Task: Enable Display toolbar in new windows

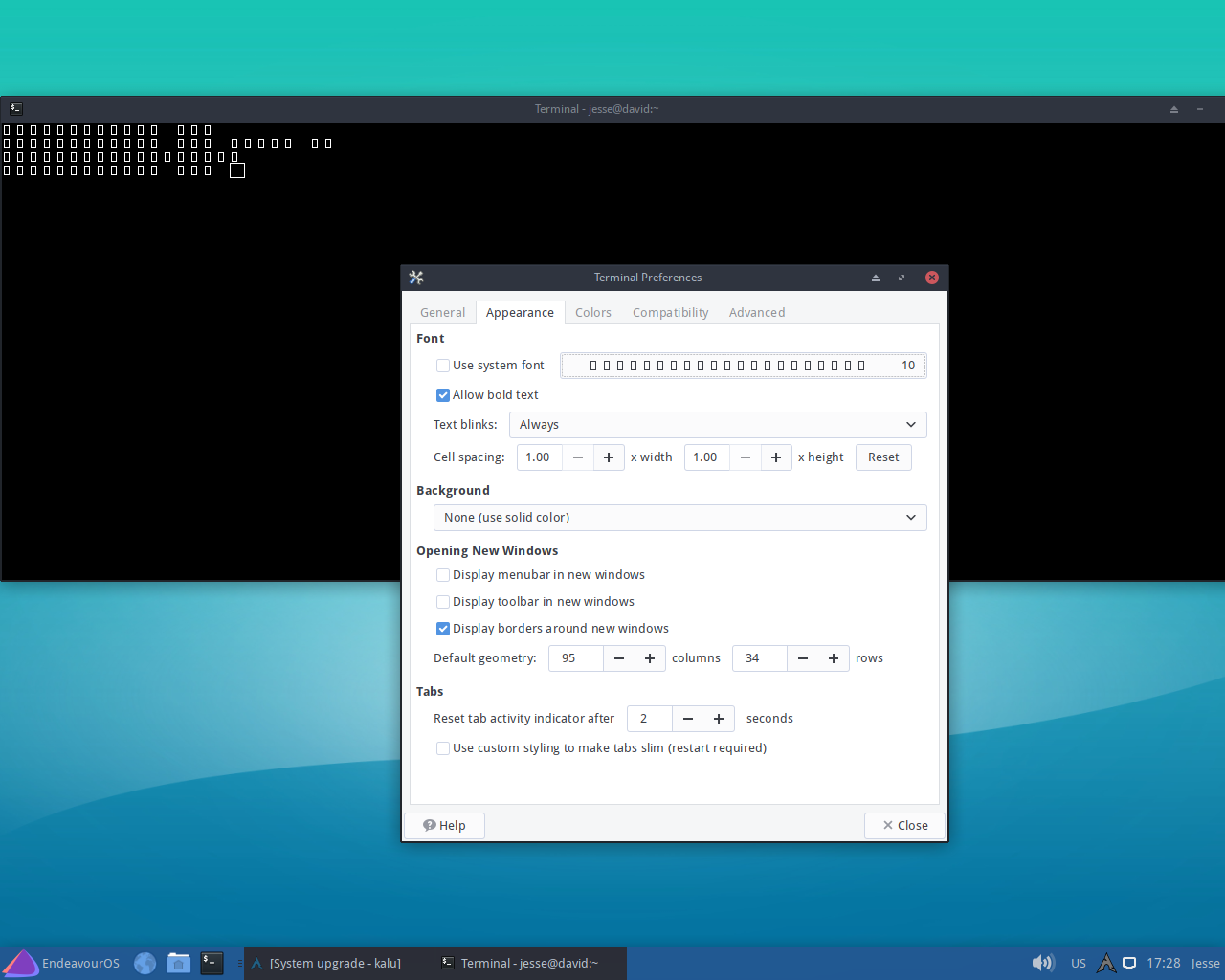Action: click(x=443, y=602)
